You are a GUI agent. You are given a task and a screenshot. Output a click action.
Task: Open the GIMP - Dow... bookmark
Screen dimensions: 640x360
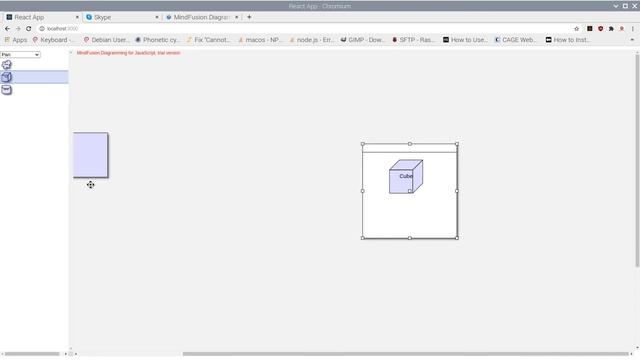[x=362, y=40]
